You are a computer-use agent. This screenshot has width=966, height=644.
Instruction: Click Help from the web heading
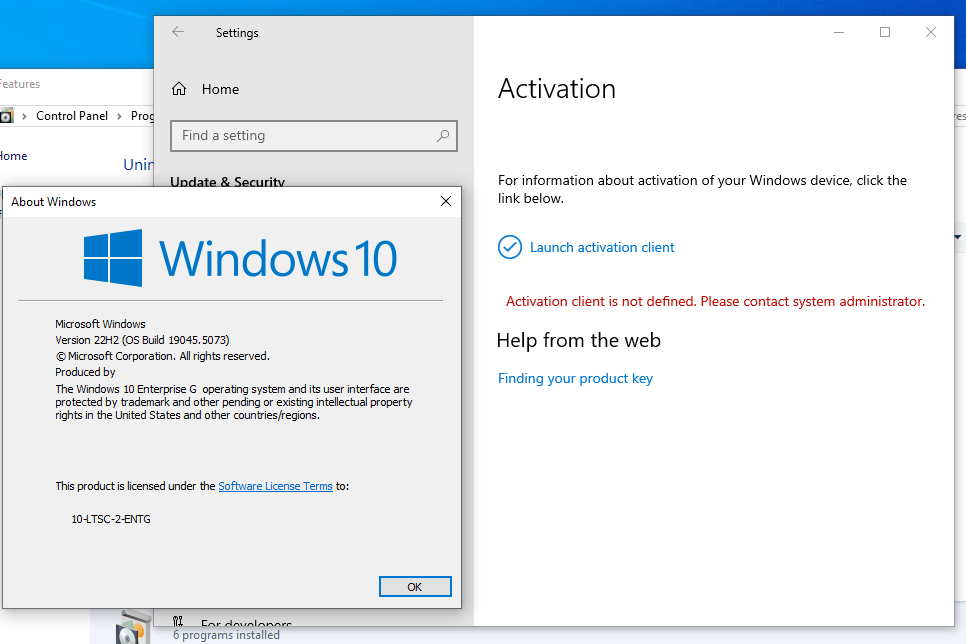pyautogui.click(x=578, y=340)
